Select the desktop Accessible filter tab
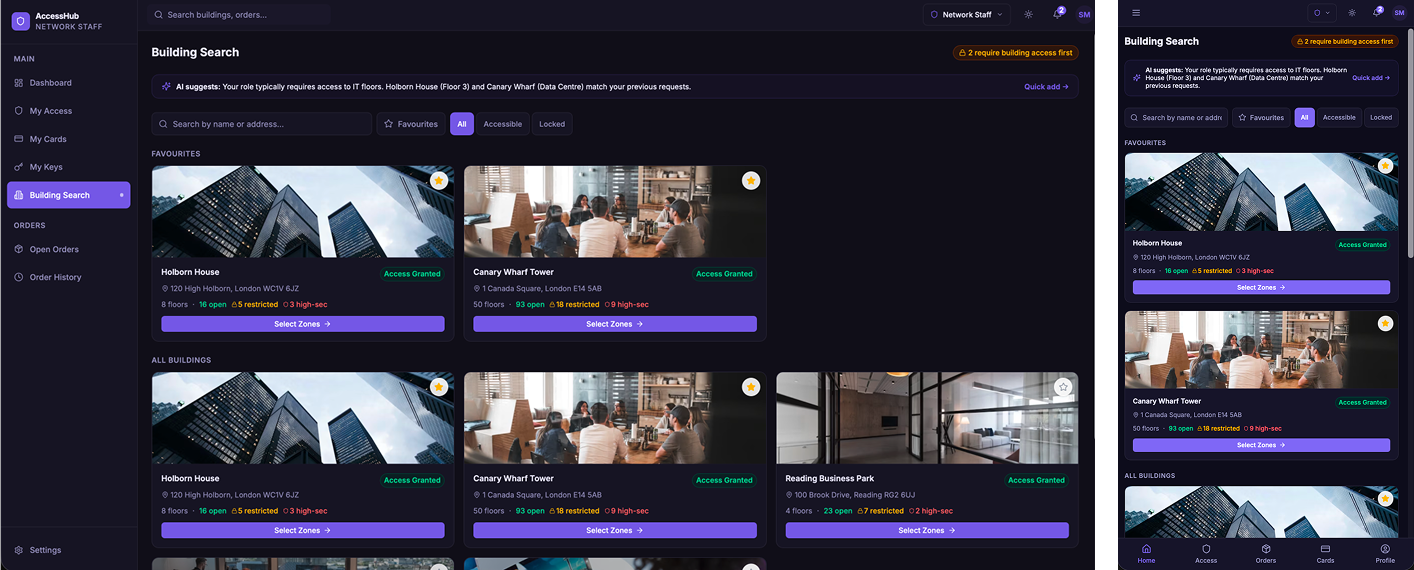The width and height of the screenshot is (1414, 570). pos(503,124)
